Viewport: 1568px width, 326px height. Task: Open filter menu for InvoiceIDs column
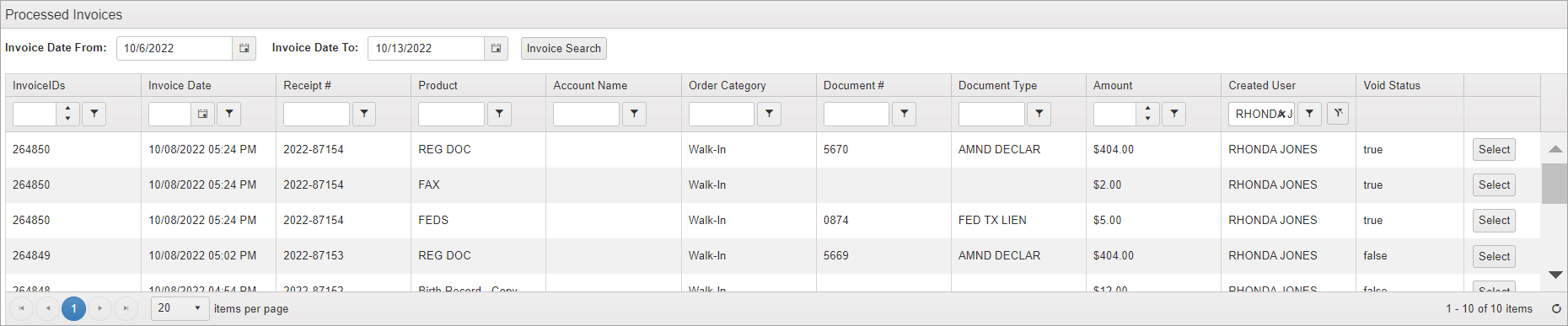pyautogui.click(x=94, y=114)
